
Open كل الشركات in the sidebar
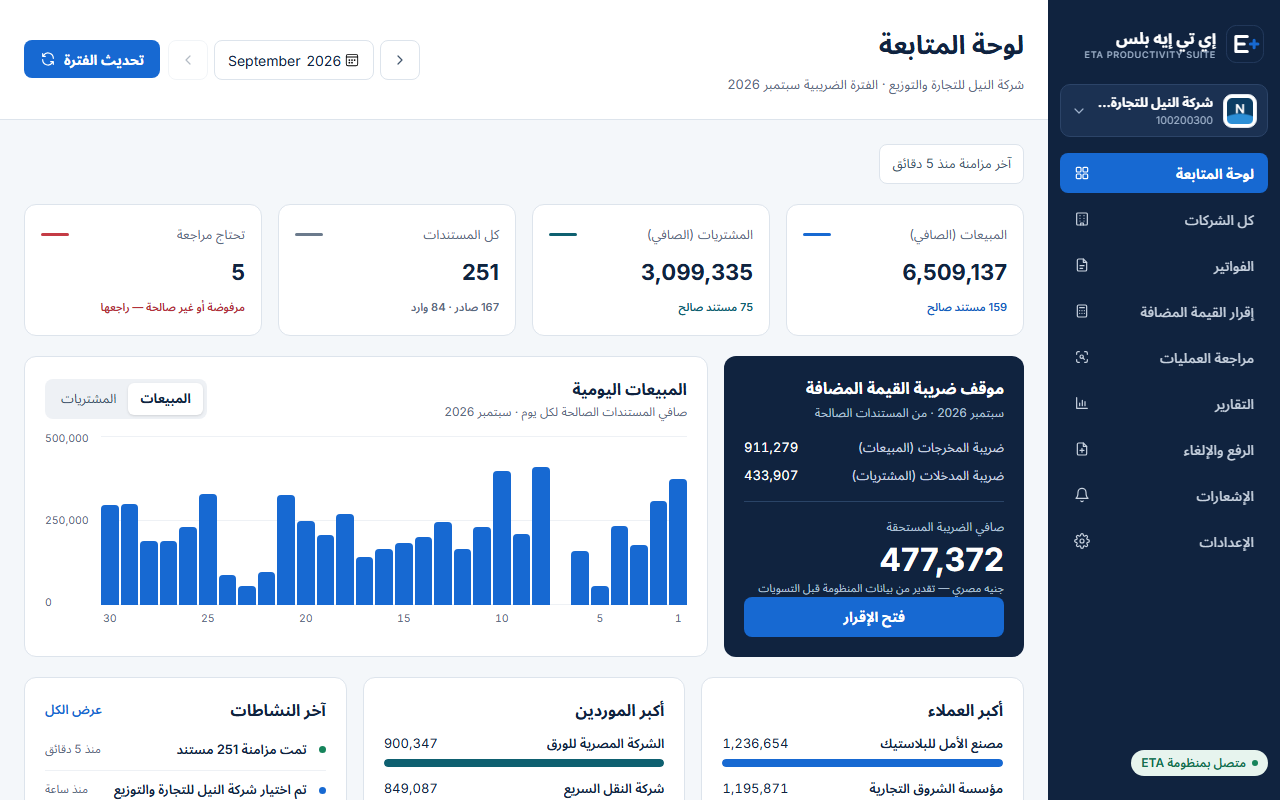[1164, 219]
